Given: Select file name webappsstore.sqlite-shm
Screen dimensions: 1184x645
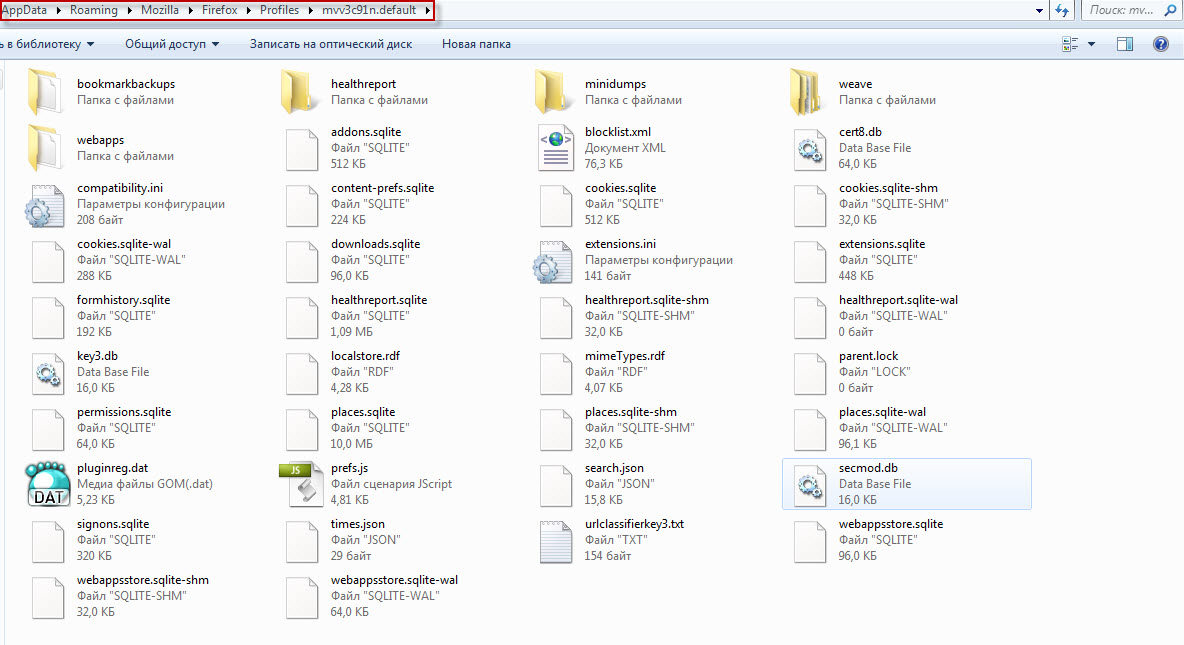Looking at the screenshot, I should point(143,580).
